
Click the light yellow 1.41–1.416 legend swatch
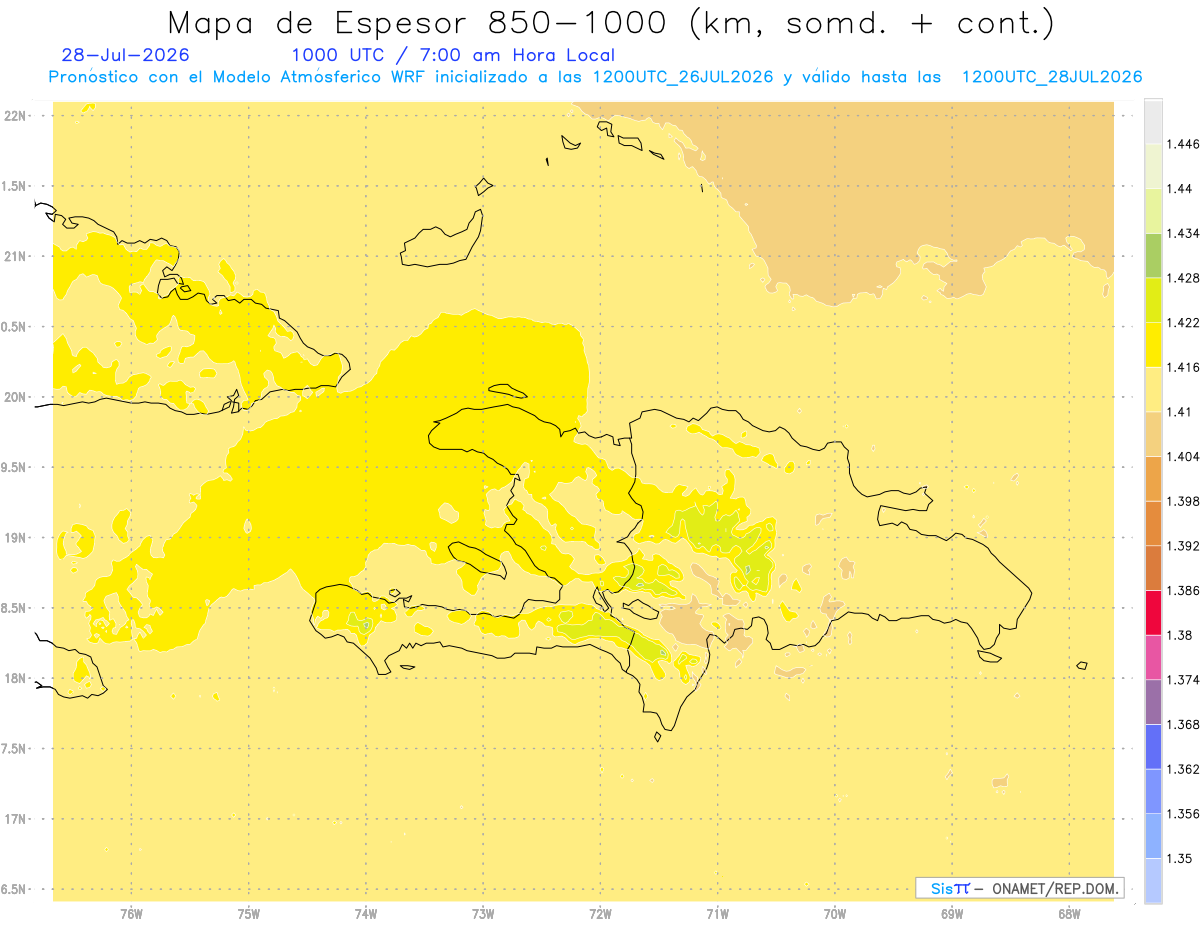point(1153,389)
